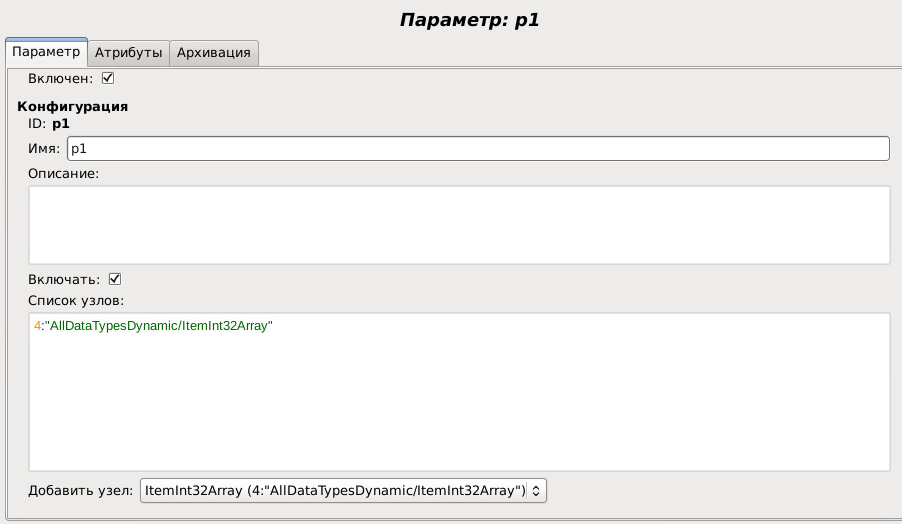Click the Имя: label

(44, 149)
